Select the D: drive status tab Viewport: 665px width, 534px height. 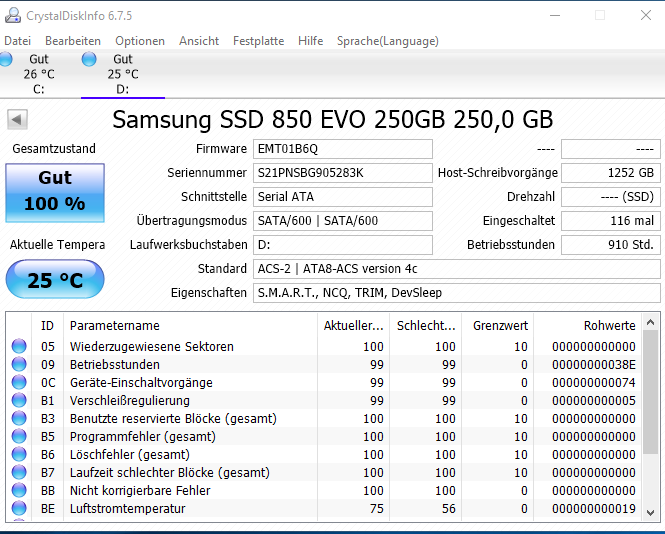(x=123, y=74)
